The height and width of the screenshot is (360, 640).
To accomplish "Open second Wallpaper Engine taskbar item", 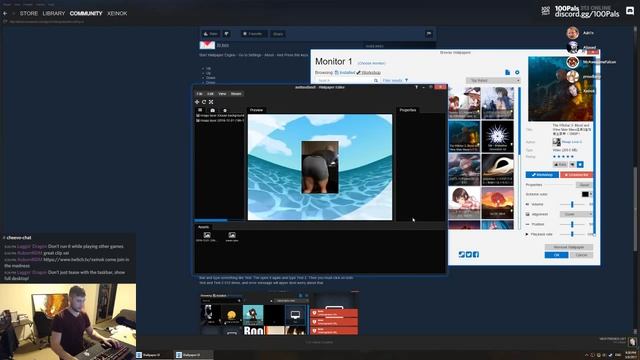I will point(193,355).
